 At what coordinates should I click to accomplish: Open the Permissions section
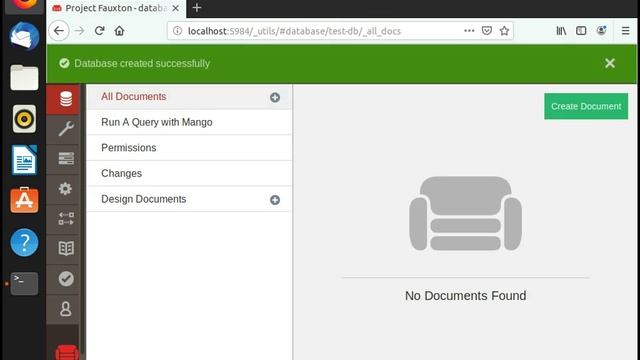pyautogui.click(x=129, y=148)
